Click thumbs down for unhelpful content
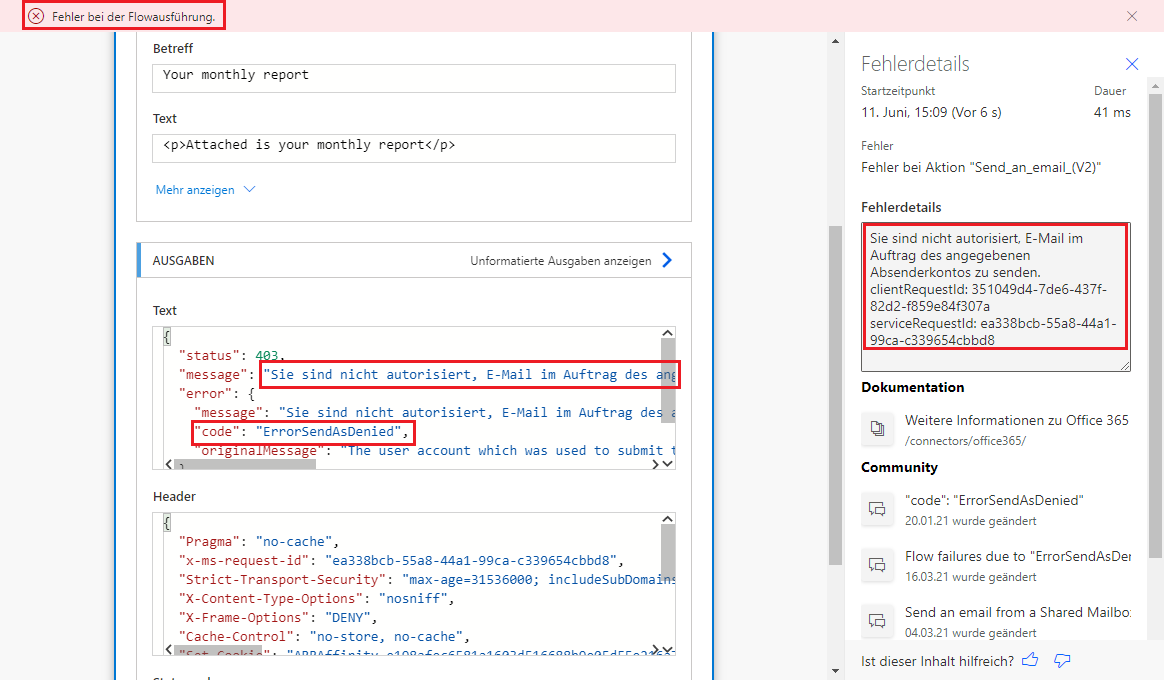Viewport: 1164px width, 680px height. (x=1062, y=660)
